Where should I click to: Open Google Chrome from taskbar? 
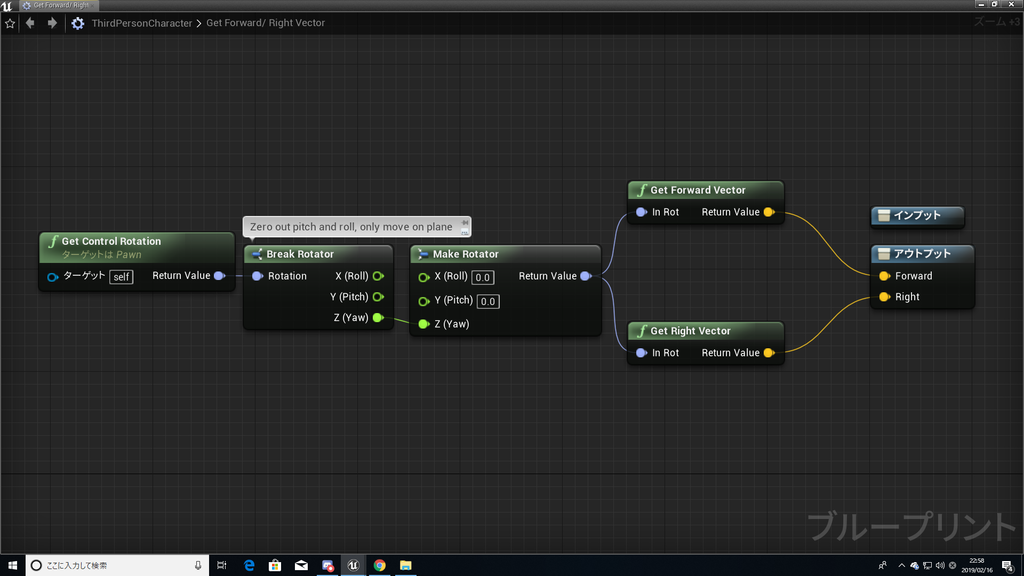[379, 566]
